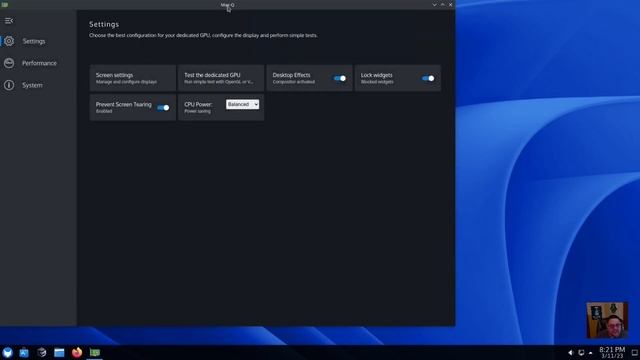
Task: Open the System section
Action: pos(32,85)
